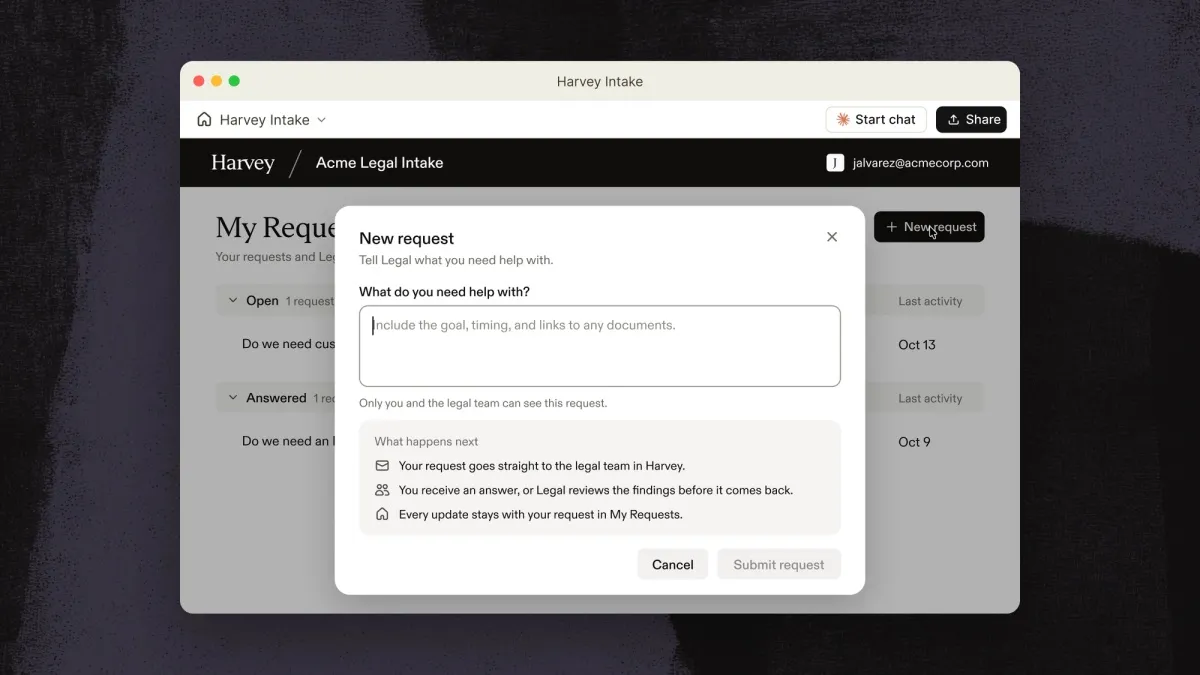
Task: Collapse the Answered requests section chevron
Action: pyautogui.click(x=233, y=398)
